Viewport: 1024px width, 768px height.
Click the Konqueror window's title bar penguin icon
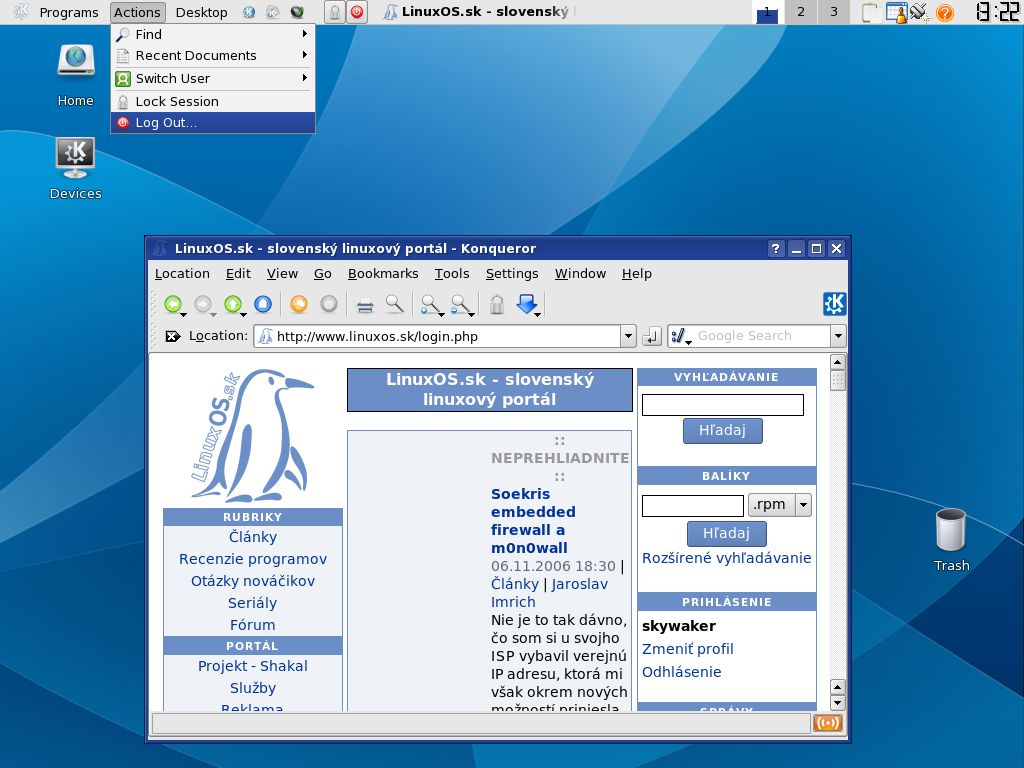pos(160,248)
